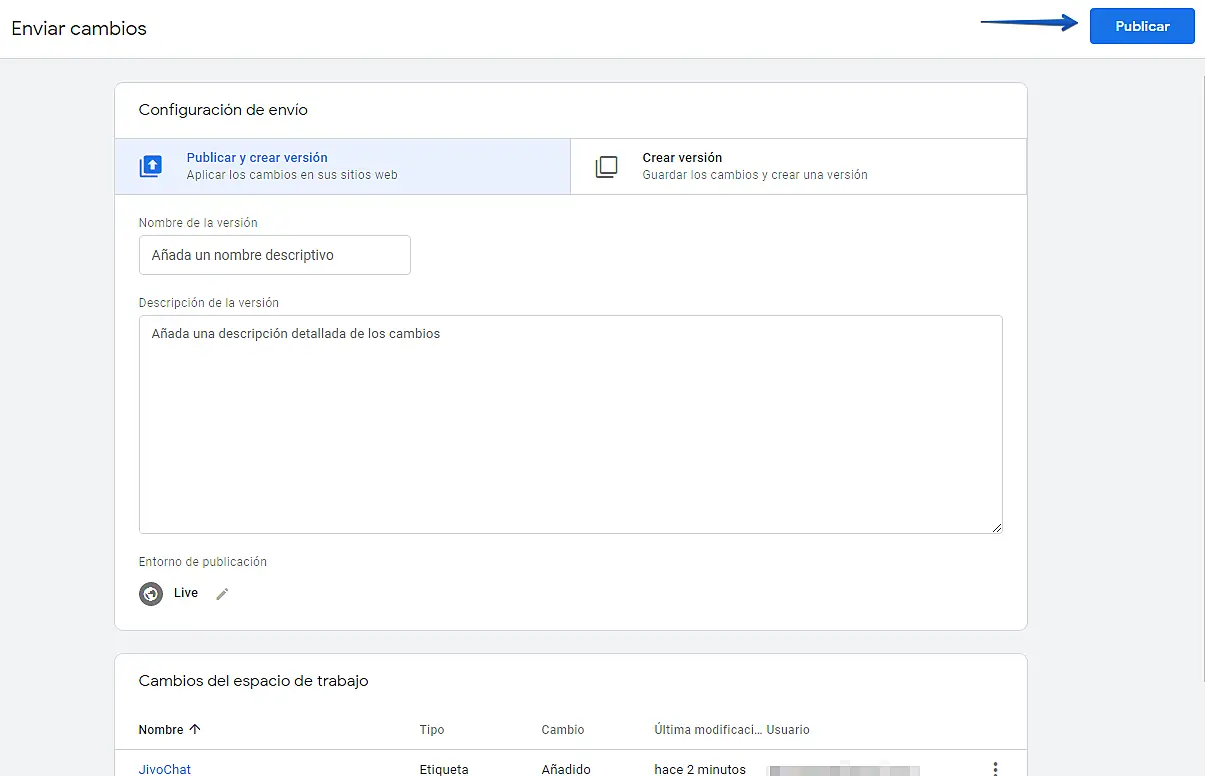Screen dimensions: 1205x776
Task: Click the stacked pages icon beside Crear versión
Action: (606, 166)
